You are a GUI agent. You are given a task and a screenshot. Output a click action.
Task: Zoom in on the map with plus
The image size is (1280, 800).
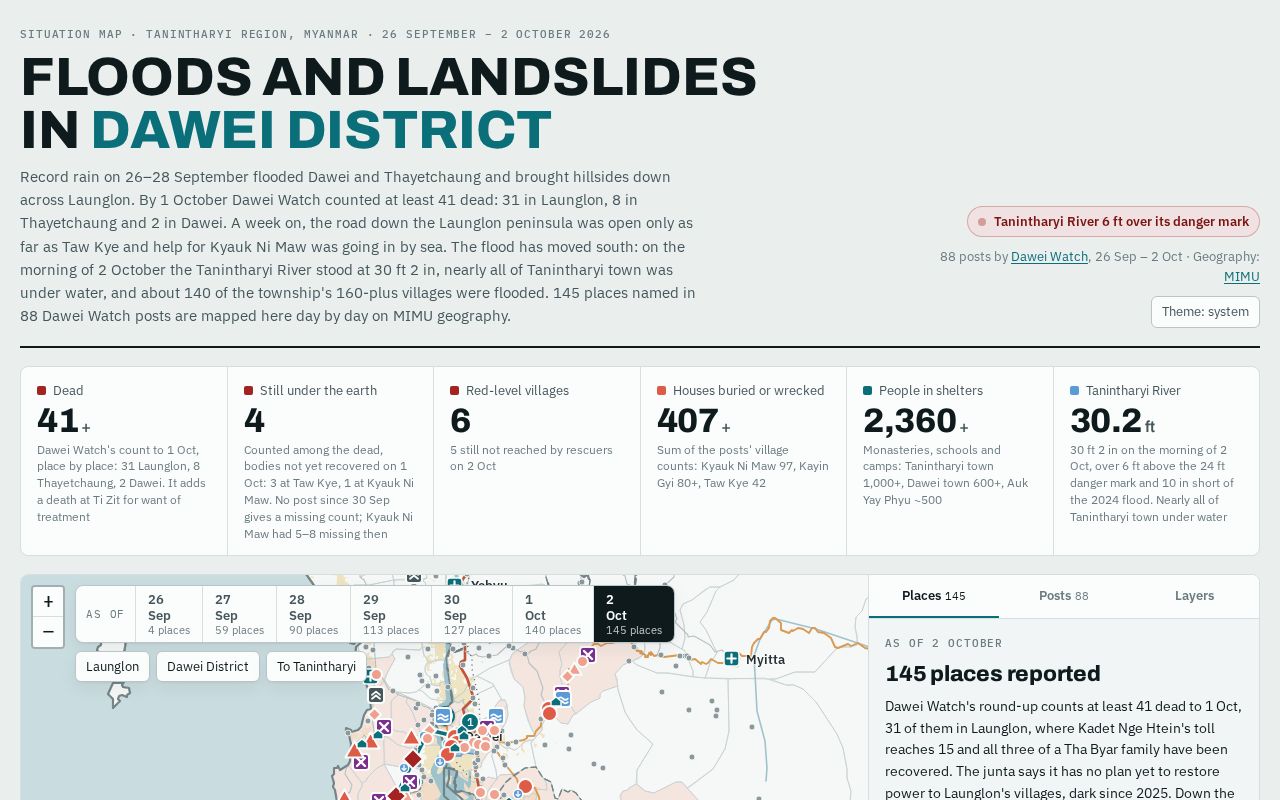(x=48, y=602)
